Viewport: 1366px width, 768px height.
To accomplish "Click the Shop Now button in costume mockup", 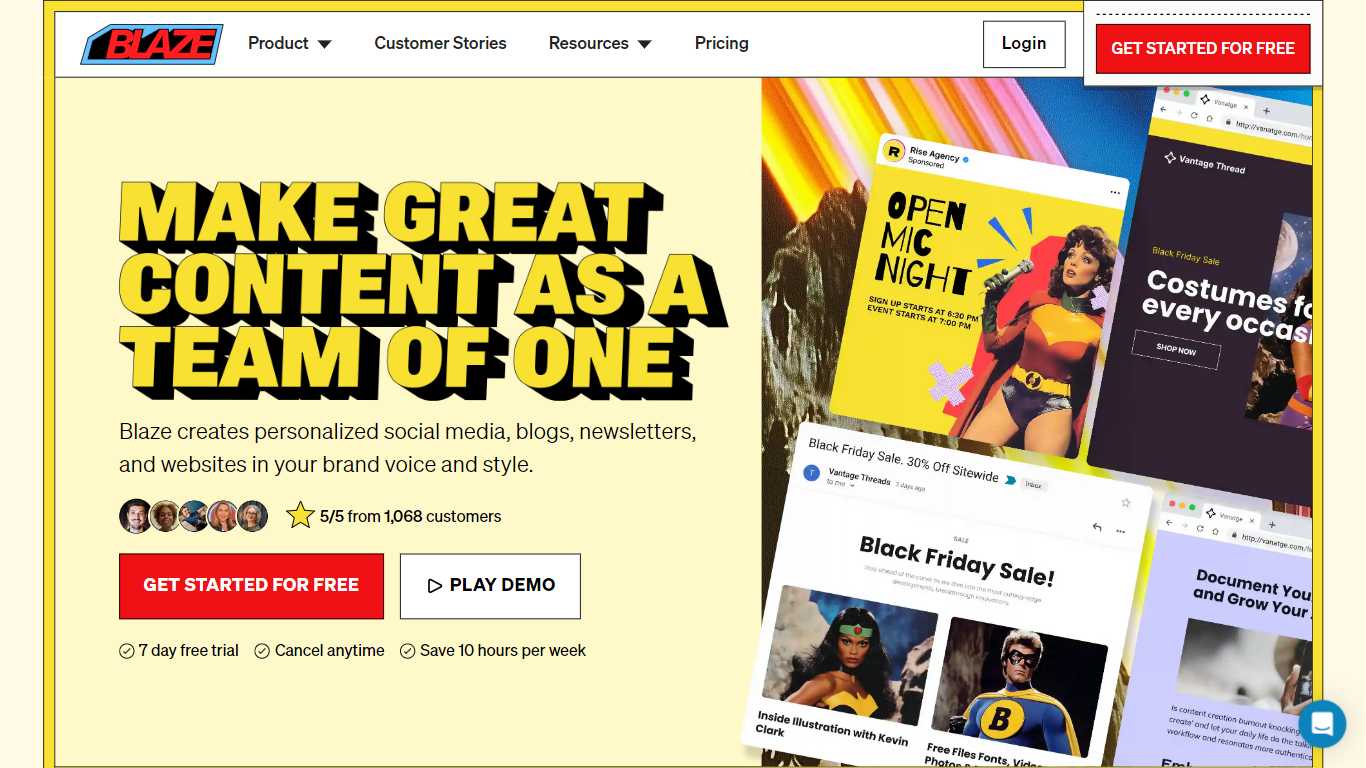I will coord(1176,349).
